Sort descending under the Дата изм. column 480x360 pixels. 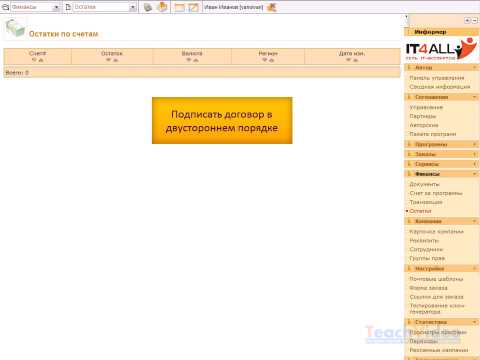348,60
